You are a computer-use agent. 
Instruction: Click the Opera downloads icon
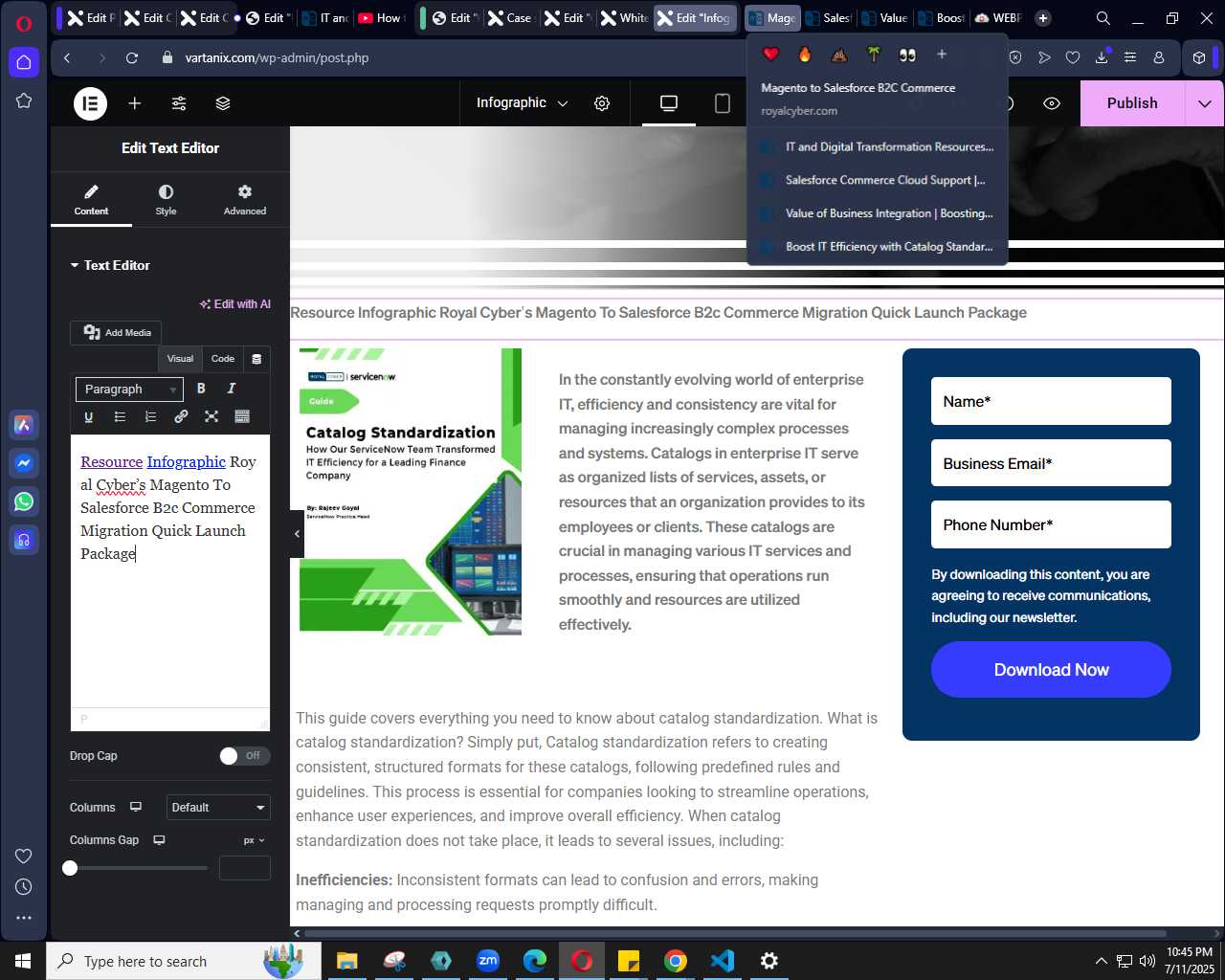tap(1102, 57)
